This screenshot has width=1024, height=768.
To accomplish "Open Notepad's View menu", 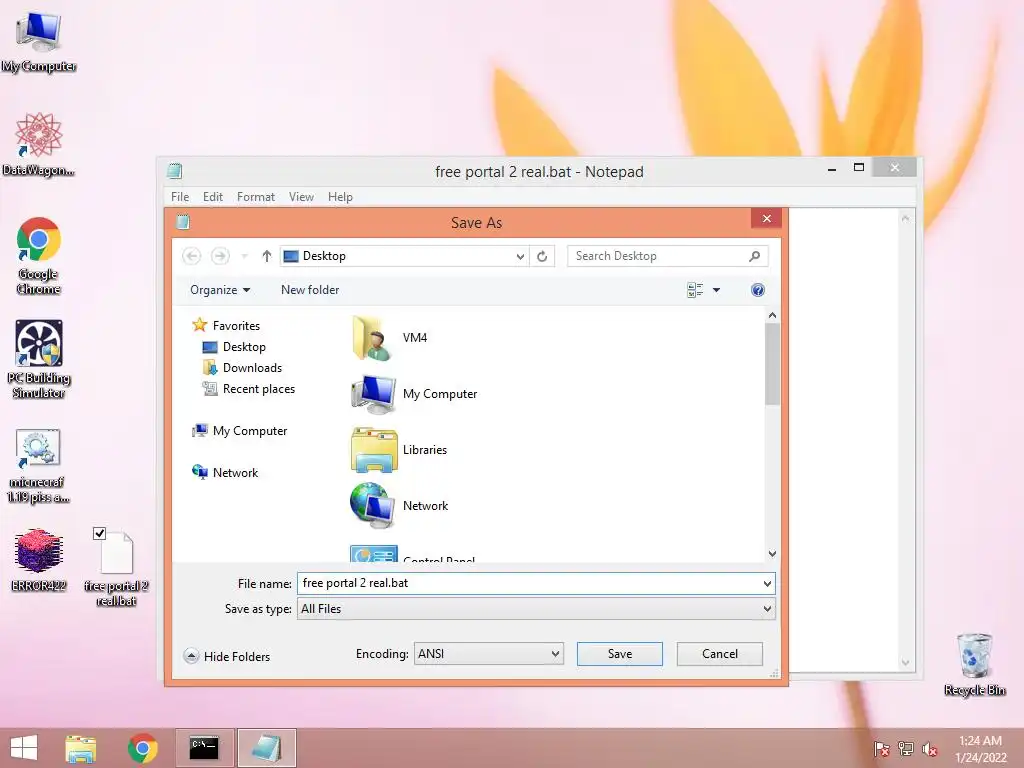I will (x=301, y=197).
